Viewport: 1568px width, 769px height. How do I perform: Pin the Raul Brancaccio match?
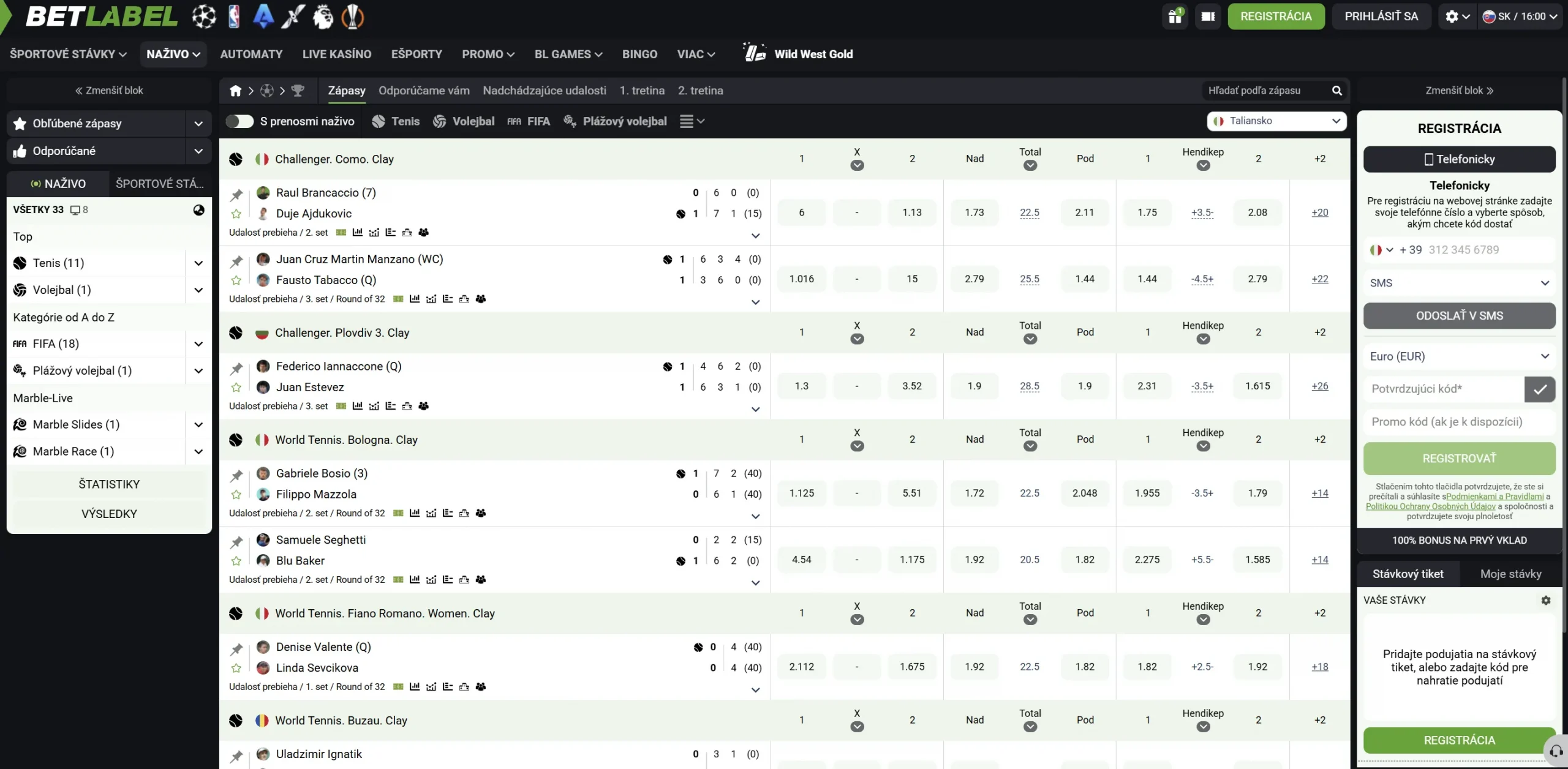point(236,194)
